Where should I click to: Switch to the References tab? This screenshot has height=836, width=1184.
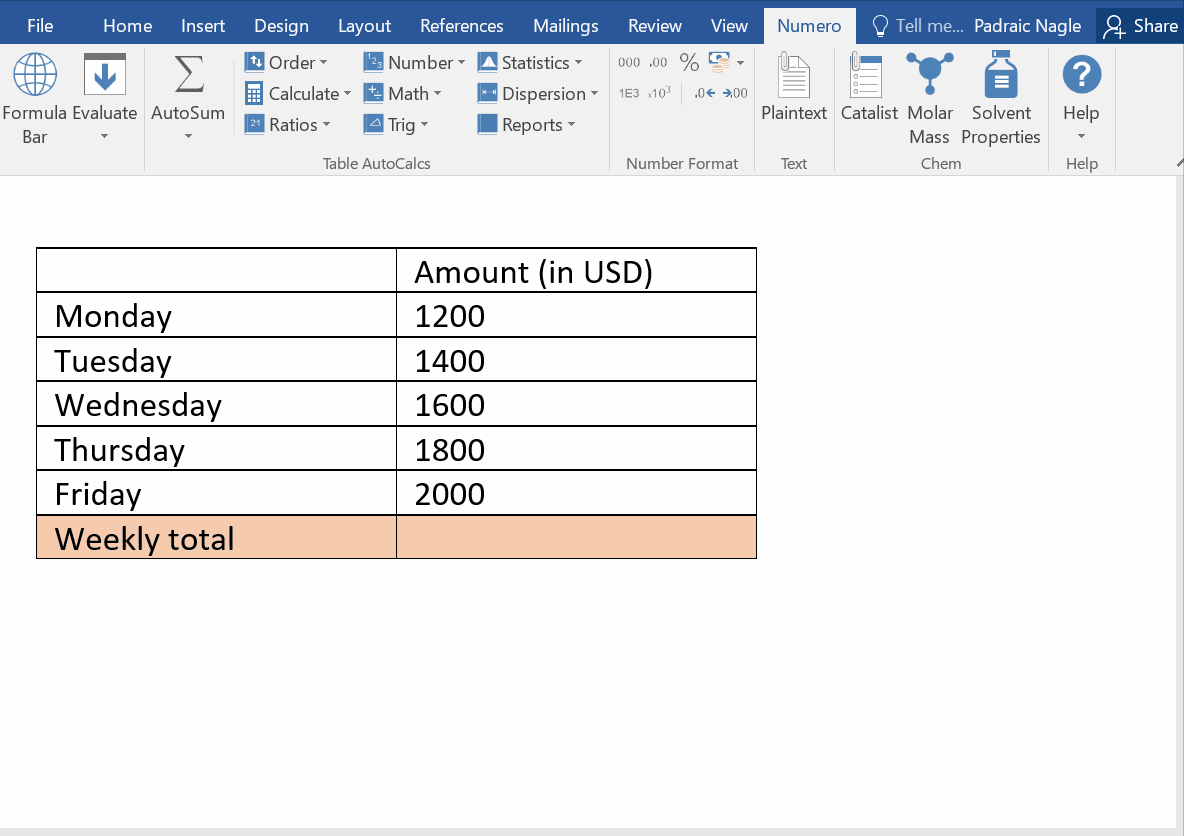click(x=461, y=26)
